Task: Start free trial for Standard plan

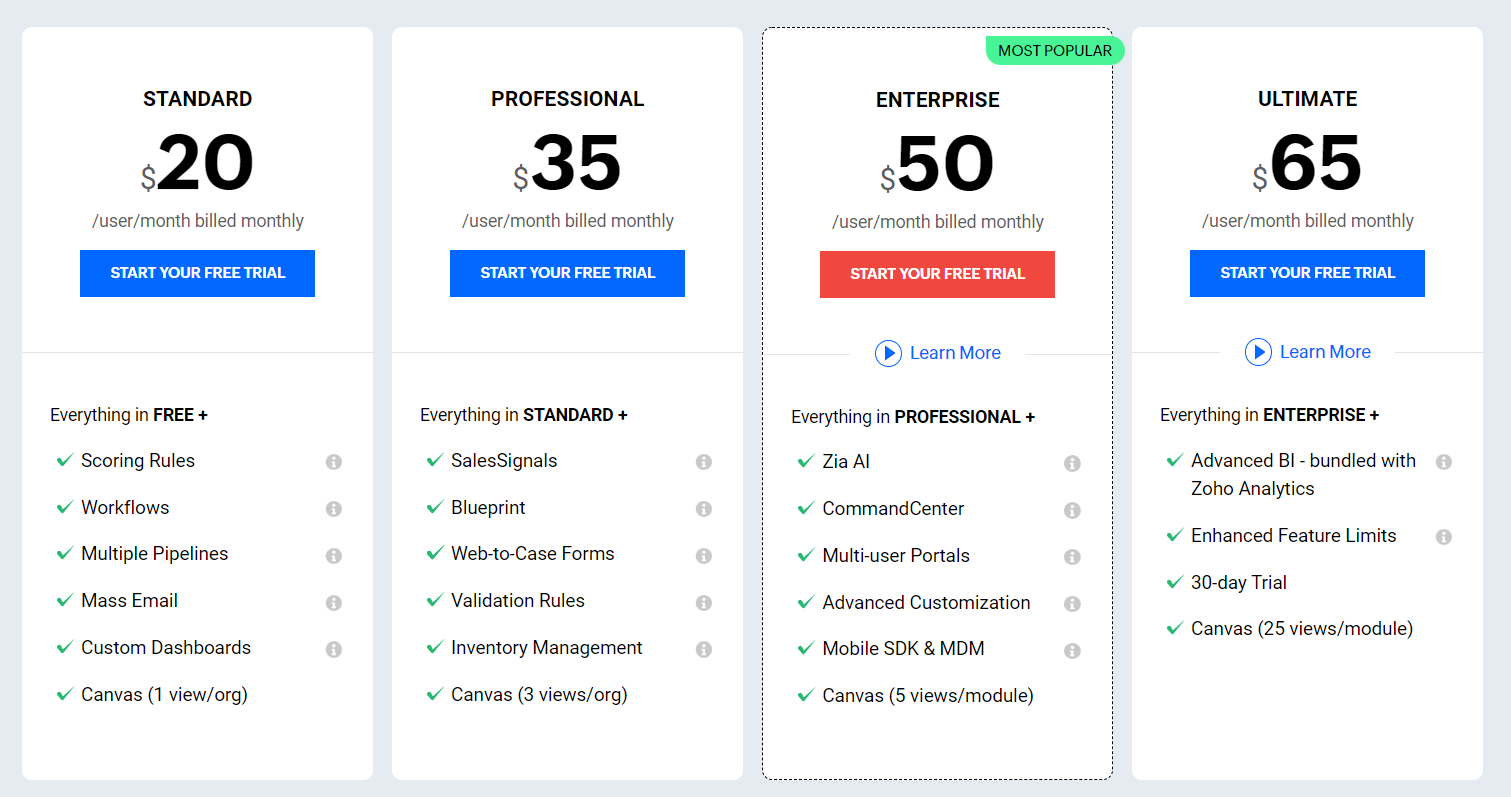Action: coord(197,273)
